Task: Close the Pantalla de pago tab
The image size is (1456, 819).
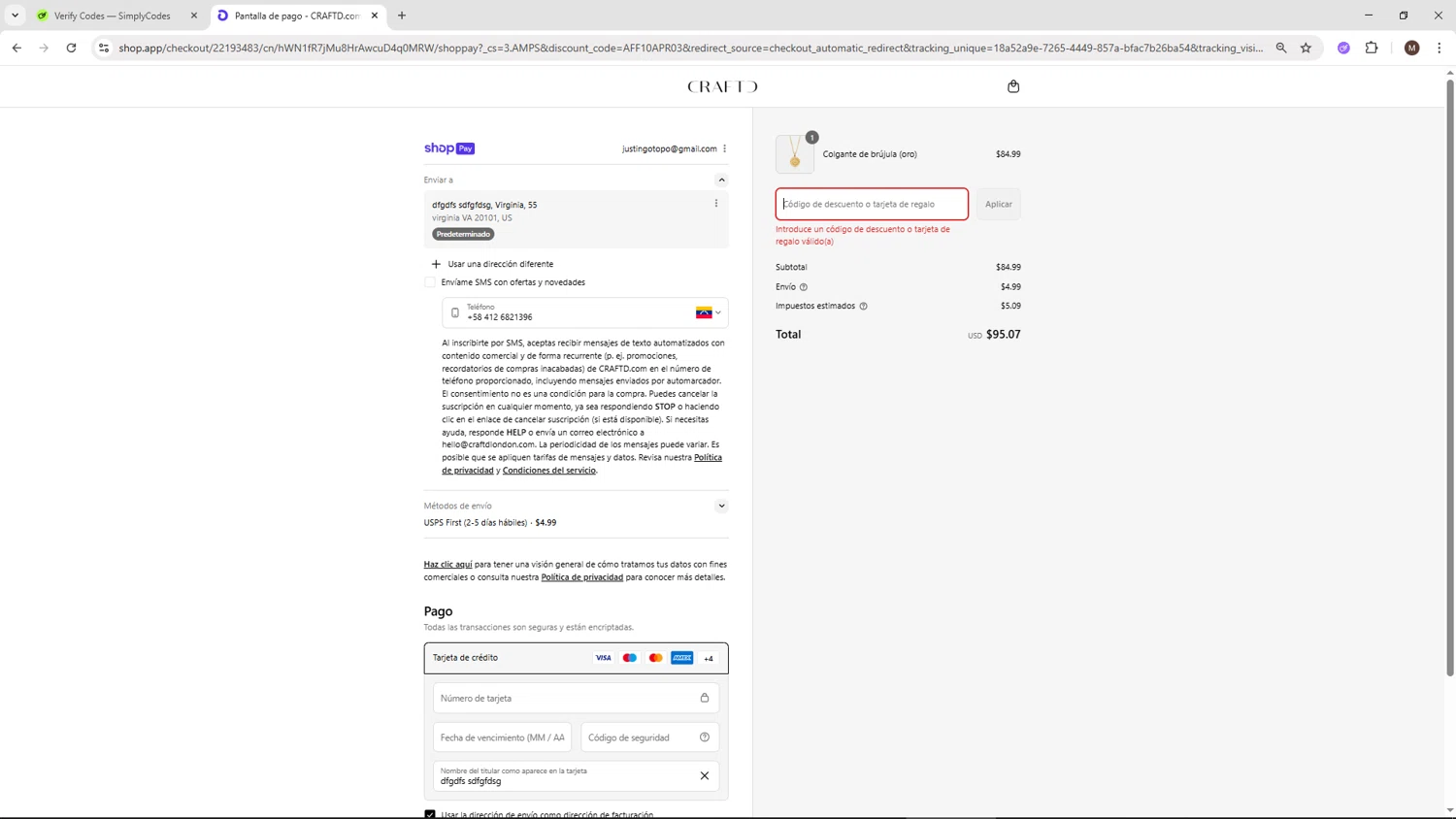Action: coord(374,16)
